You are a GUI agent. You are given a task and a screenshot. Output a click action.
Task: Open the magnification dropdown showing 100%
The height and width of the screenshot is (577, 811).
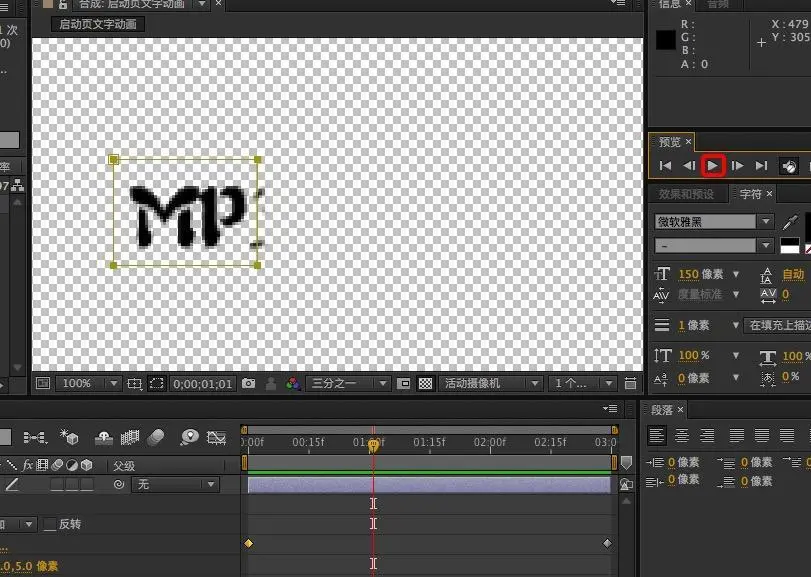click(x=88, y=384)
